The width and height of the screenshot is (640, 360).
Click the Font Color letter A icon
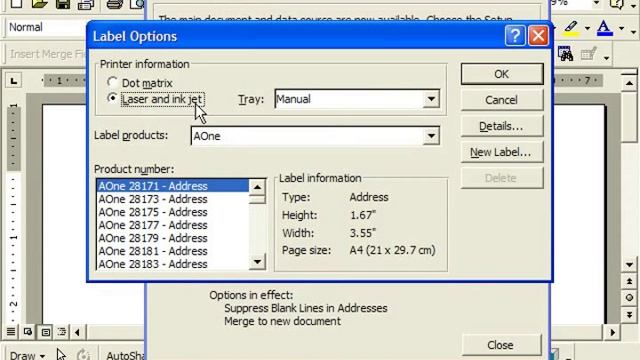pyautogui.click(x=604, y=28)
